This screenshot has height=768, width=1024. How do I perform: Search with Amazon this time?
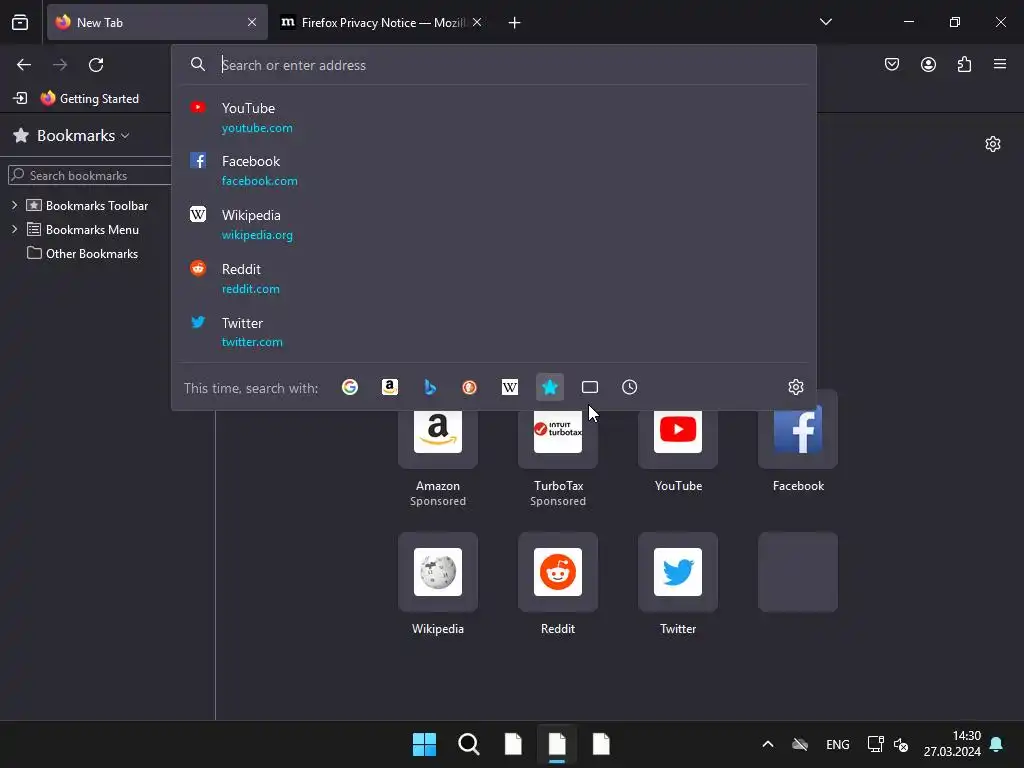coord(390,387)
